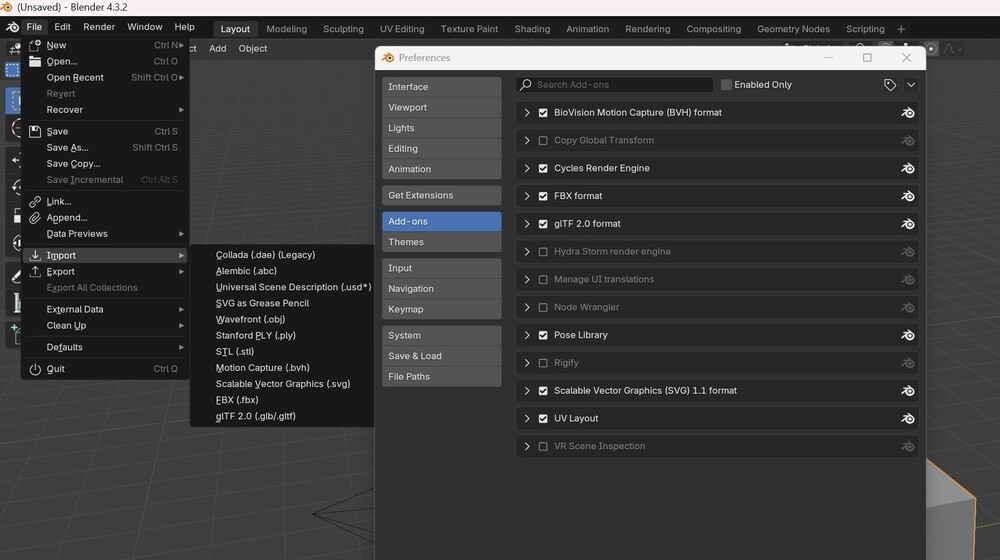
Task: Switch to the Shading workspace tab
Action: pyautogui.click(x=532, y=29)
